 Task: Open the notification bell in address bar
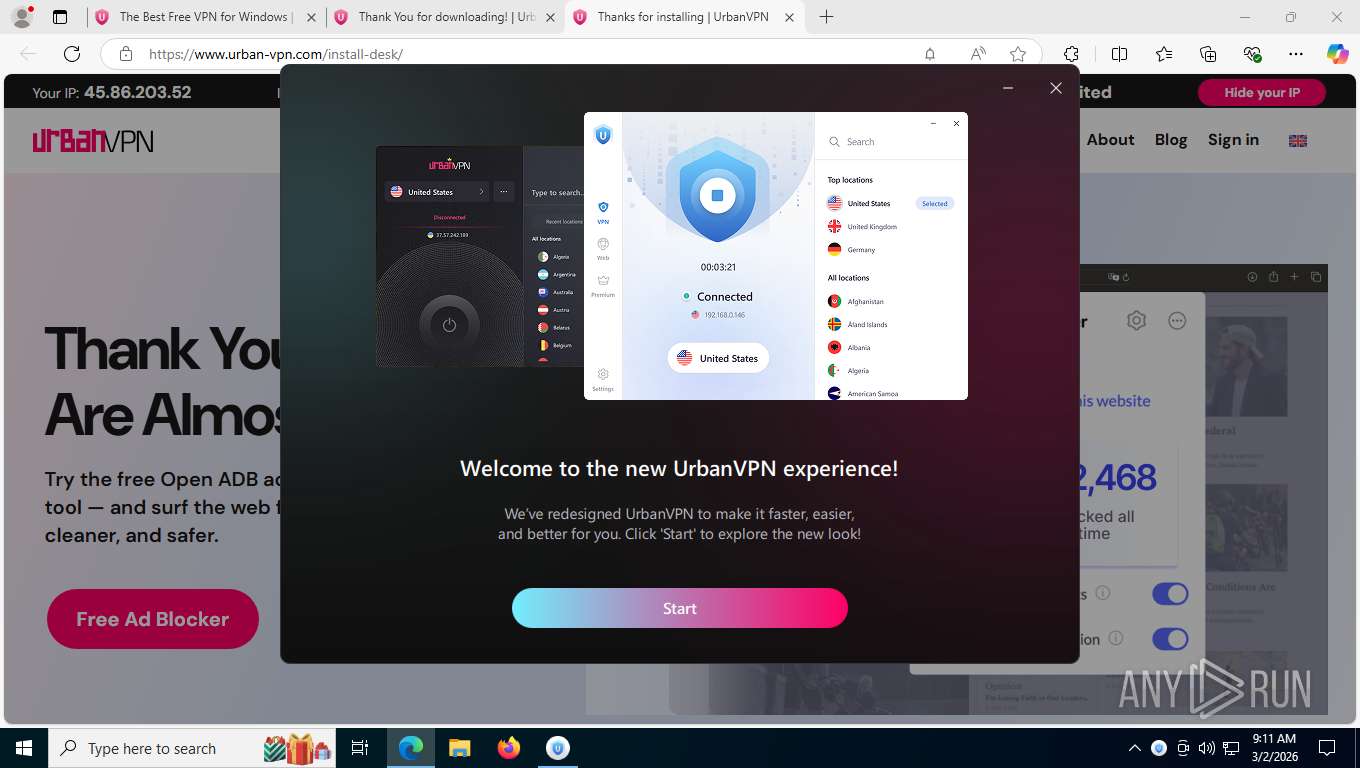(x=930, y=54)
